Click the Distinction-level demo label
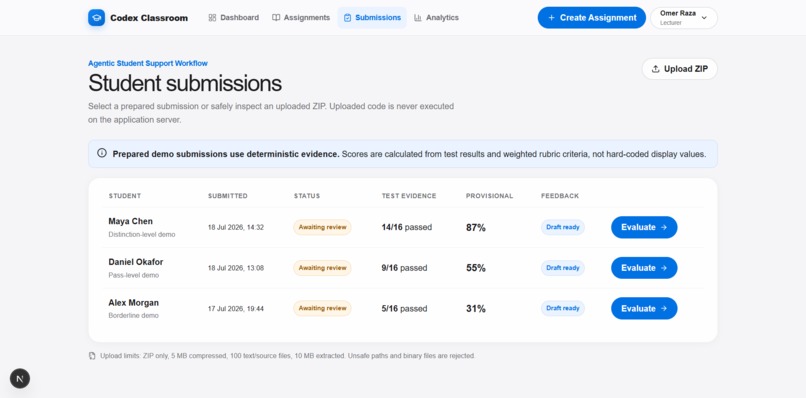The image size is (806, 398). (x=142, y=234)
